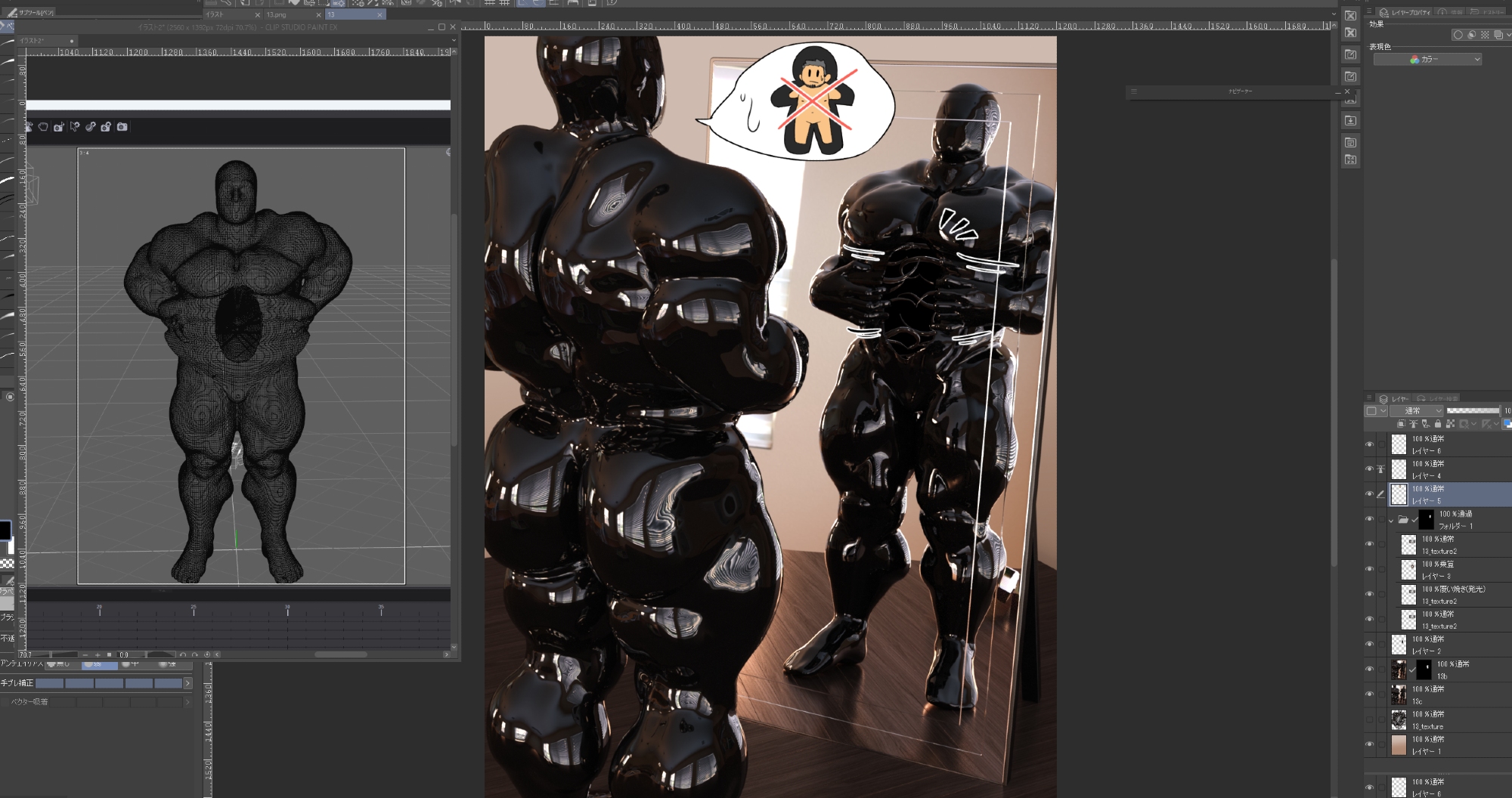Click the tone dot-pattern effect icon
The height and width of the screenshot is (798, 1512).
[1485, 35]
